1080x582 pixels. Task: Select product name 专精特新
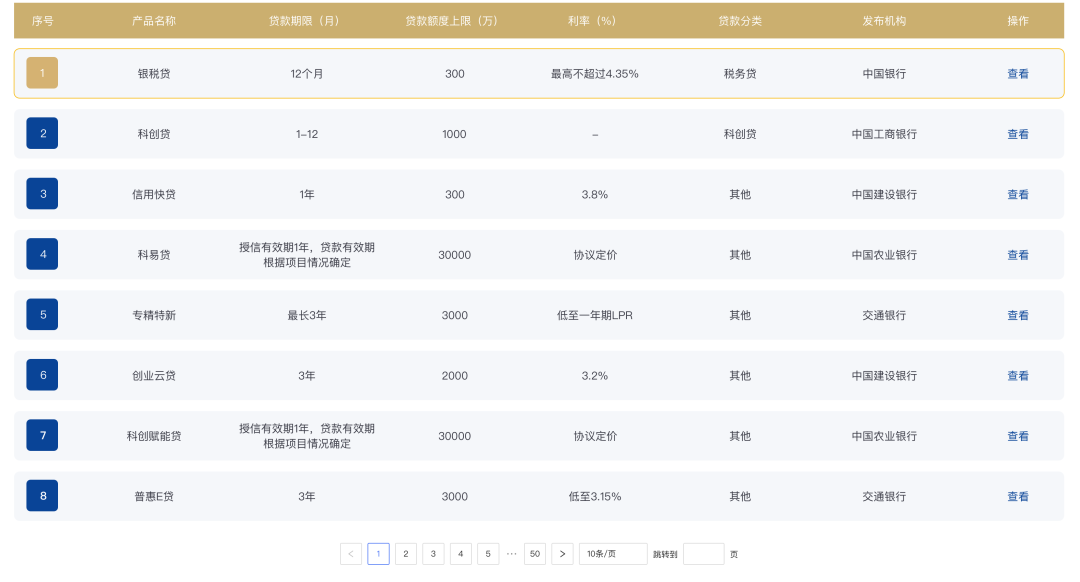click(x=154, y=315)
